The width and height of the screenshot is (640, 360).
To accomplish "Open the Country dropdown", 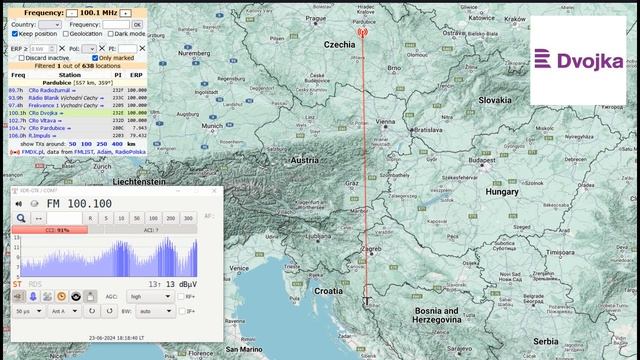I will click(x=50, y=25).
